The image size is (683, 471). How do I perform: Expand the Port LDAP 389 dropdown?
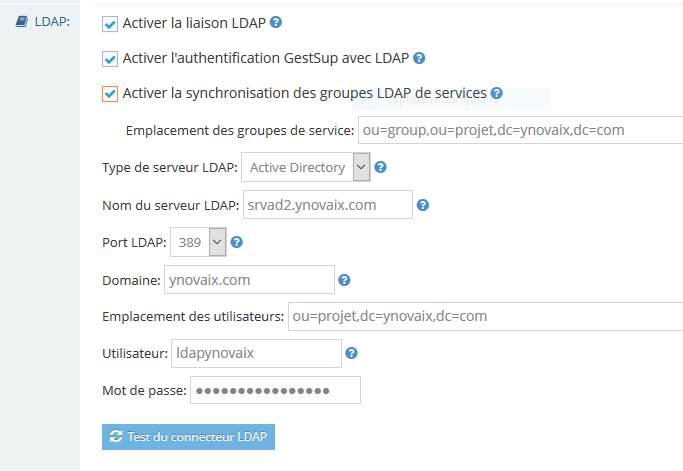pyautogui.click(x=198, y=242)
